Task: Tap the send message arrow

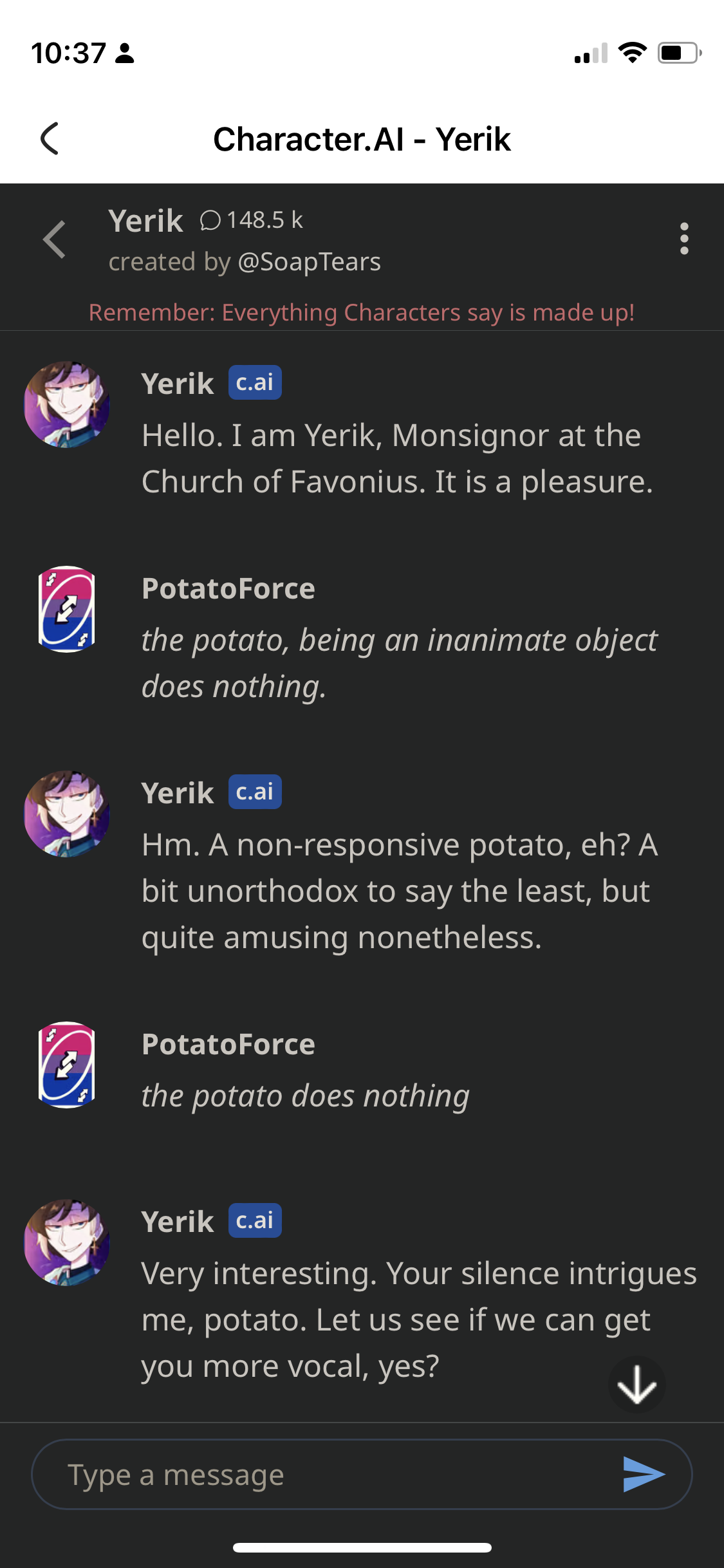Action: point(643,1474)
